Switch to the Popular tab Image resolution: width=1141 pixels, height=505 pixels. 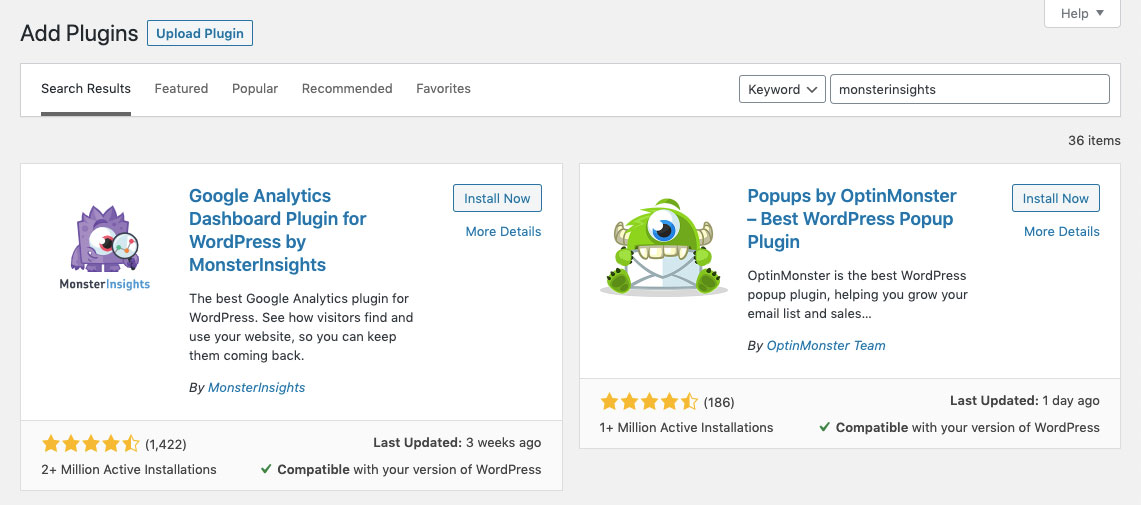coord(255,88)
